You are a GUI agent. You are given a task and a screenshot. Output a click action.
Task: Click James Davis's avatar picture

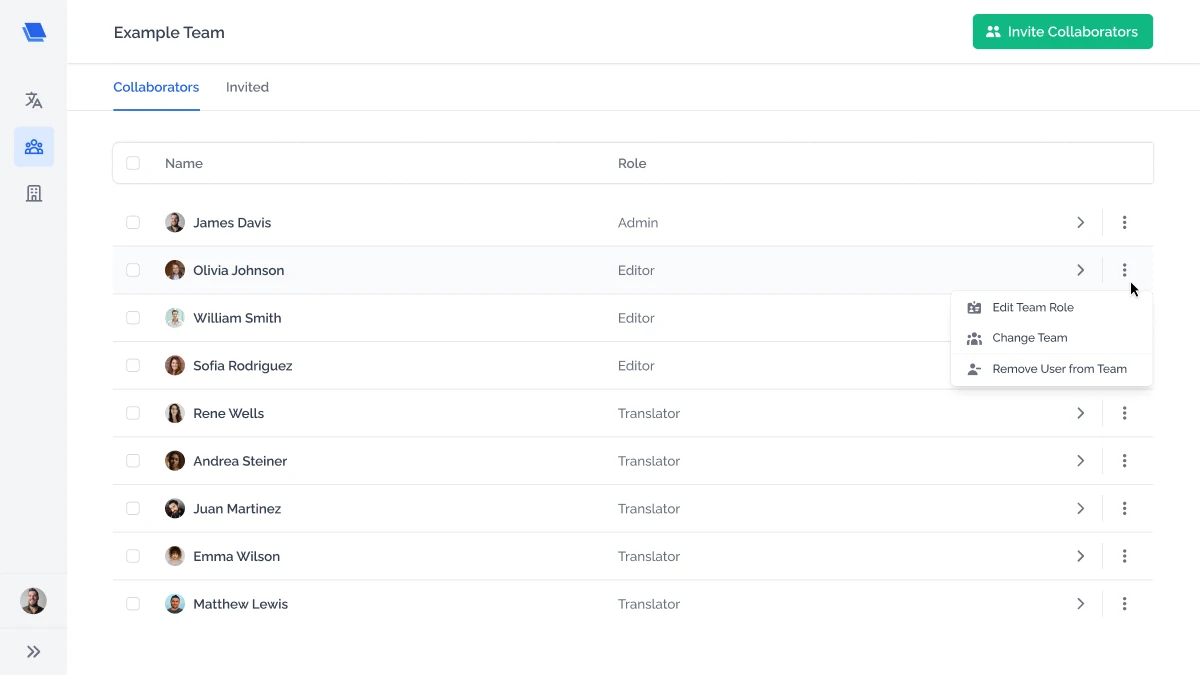coord(175,223)
